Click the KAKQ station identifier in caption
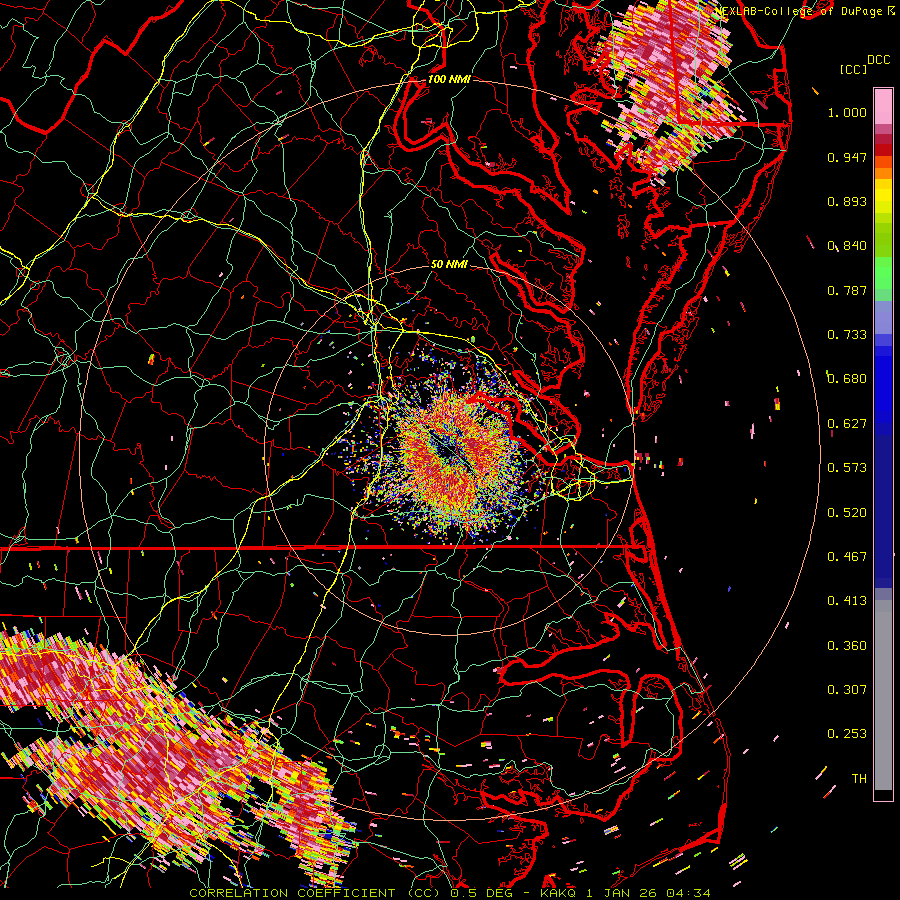Image resolution: width=900 pixels, height=900 pixels. [560, 893]
